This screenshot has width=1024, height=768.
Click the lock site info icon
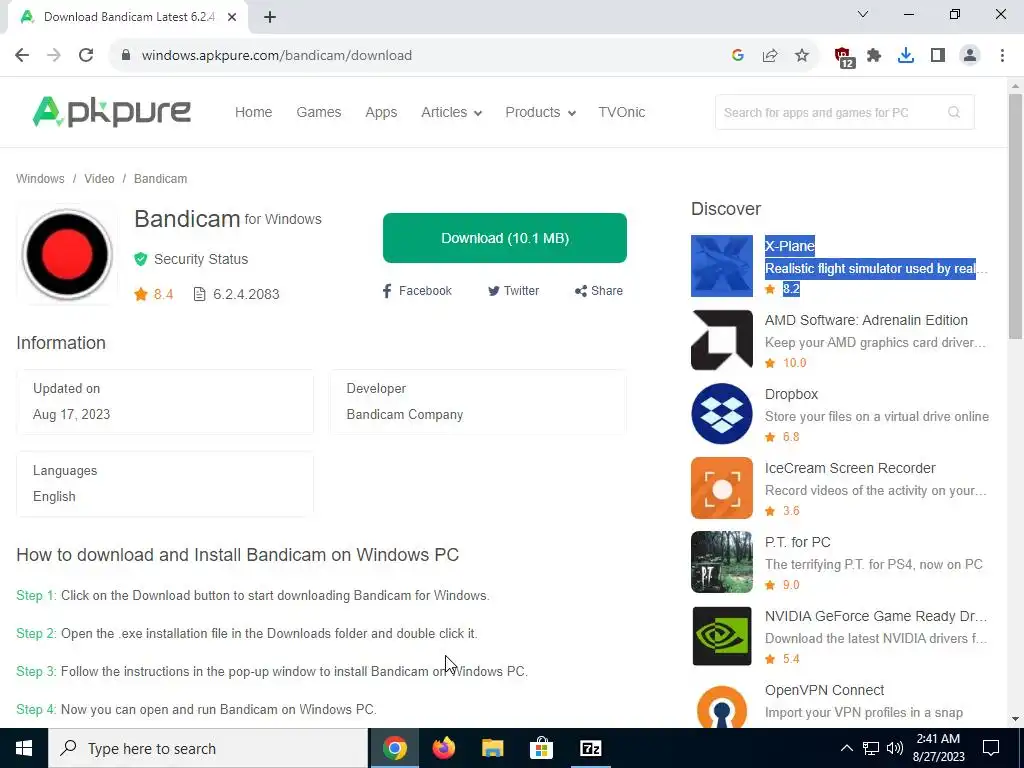coord(126,56)
